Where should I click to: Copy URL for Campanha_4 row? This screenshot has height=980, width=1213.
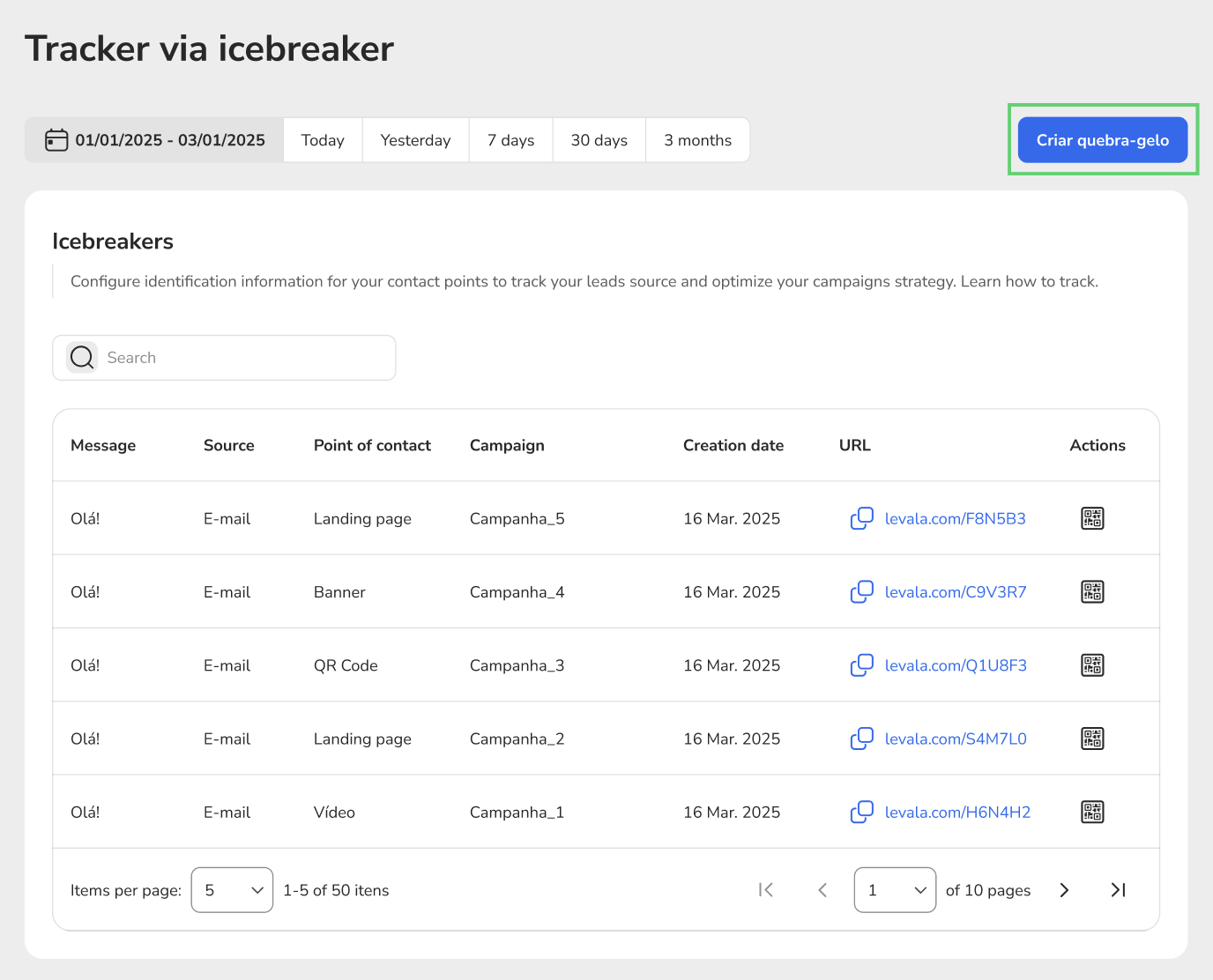coord(861,591)
